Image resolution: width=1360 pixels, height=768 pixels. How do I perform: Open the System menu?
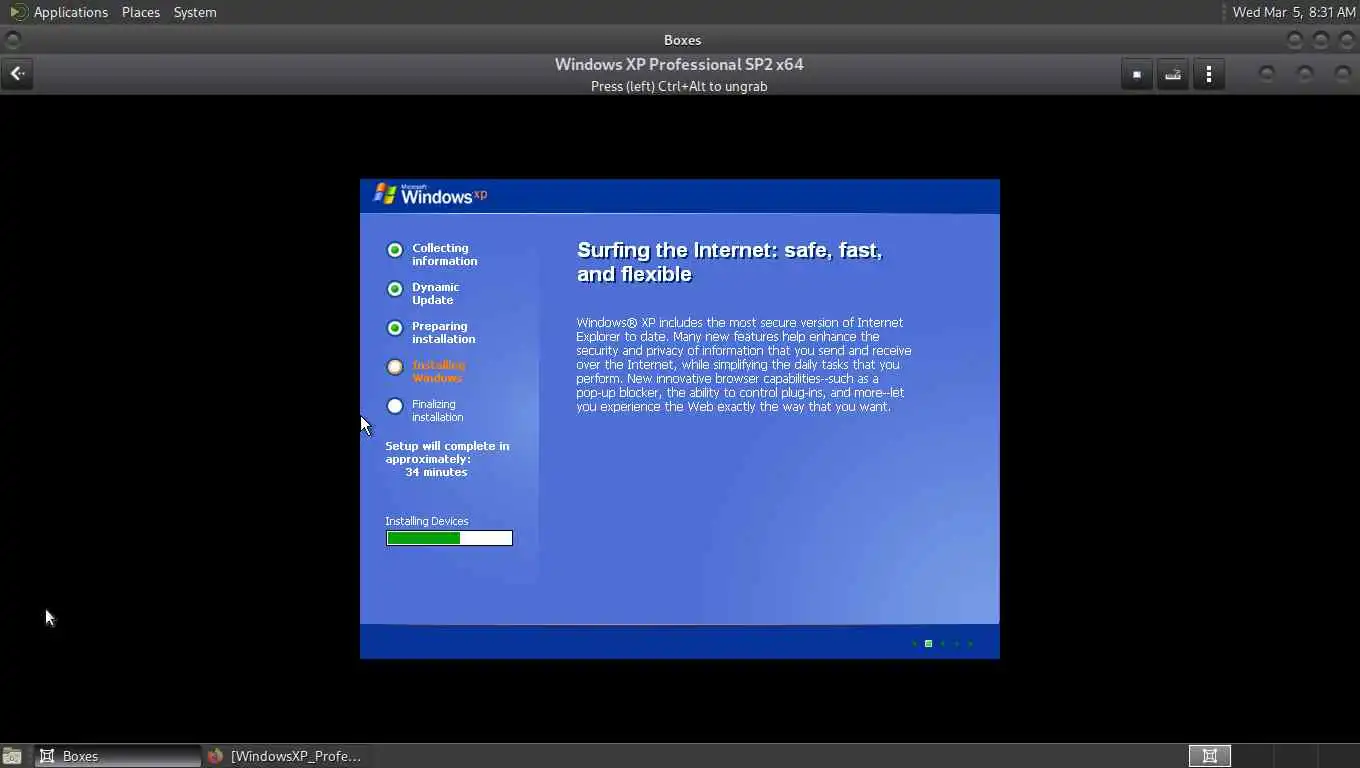pos(195,12)
